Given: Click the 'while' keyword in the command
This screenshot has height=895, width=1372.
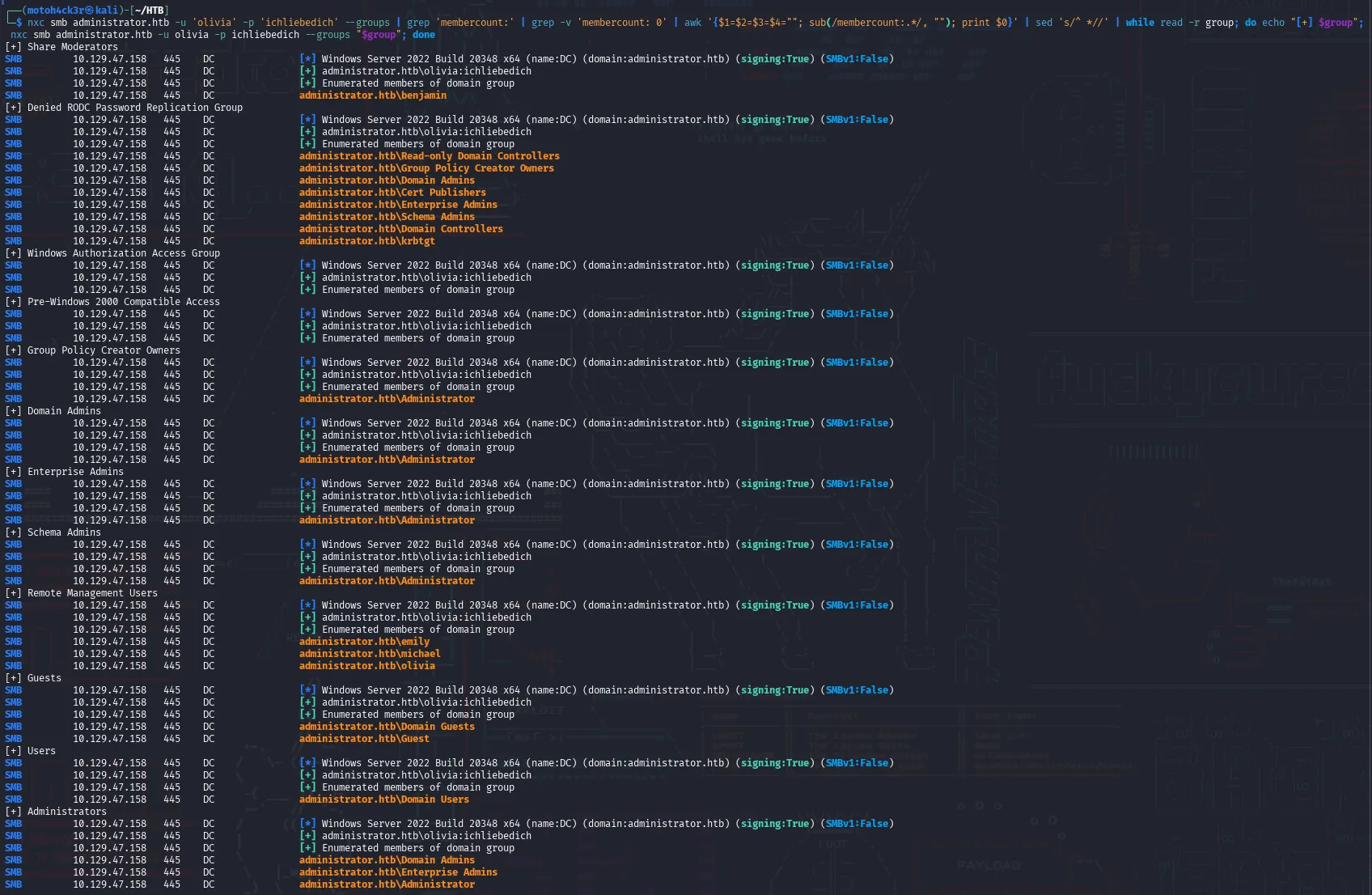Looking at the screenshot, I should (x=1140, y=23).
